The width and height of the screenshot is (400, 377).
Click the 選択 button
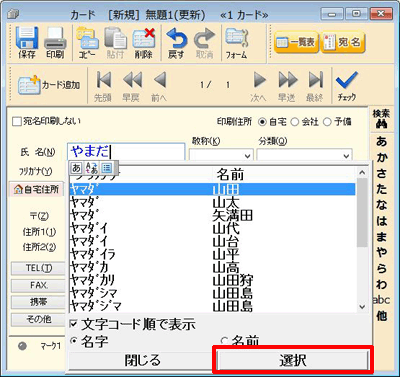tap(292, 360)
